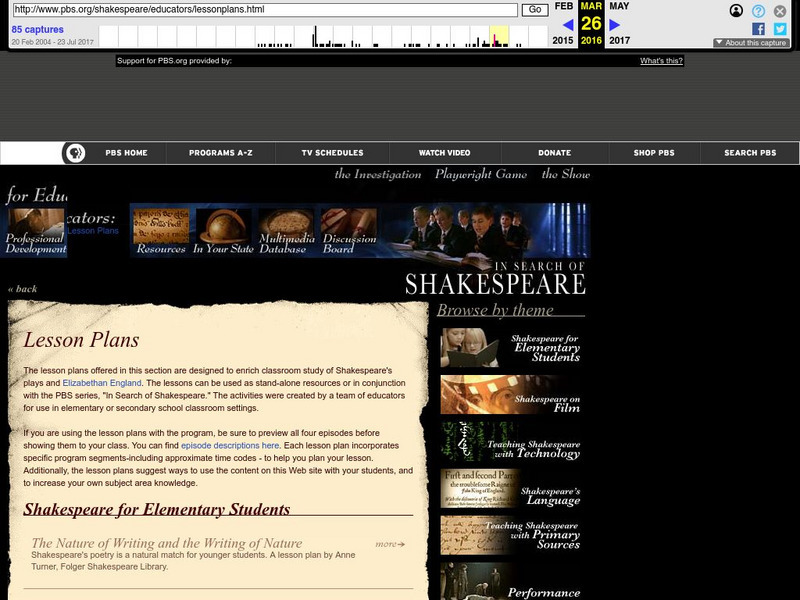Click the Lesson Plans page heading

tap(81, 340)
